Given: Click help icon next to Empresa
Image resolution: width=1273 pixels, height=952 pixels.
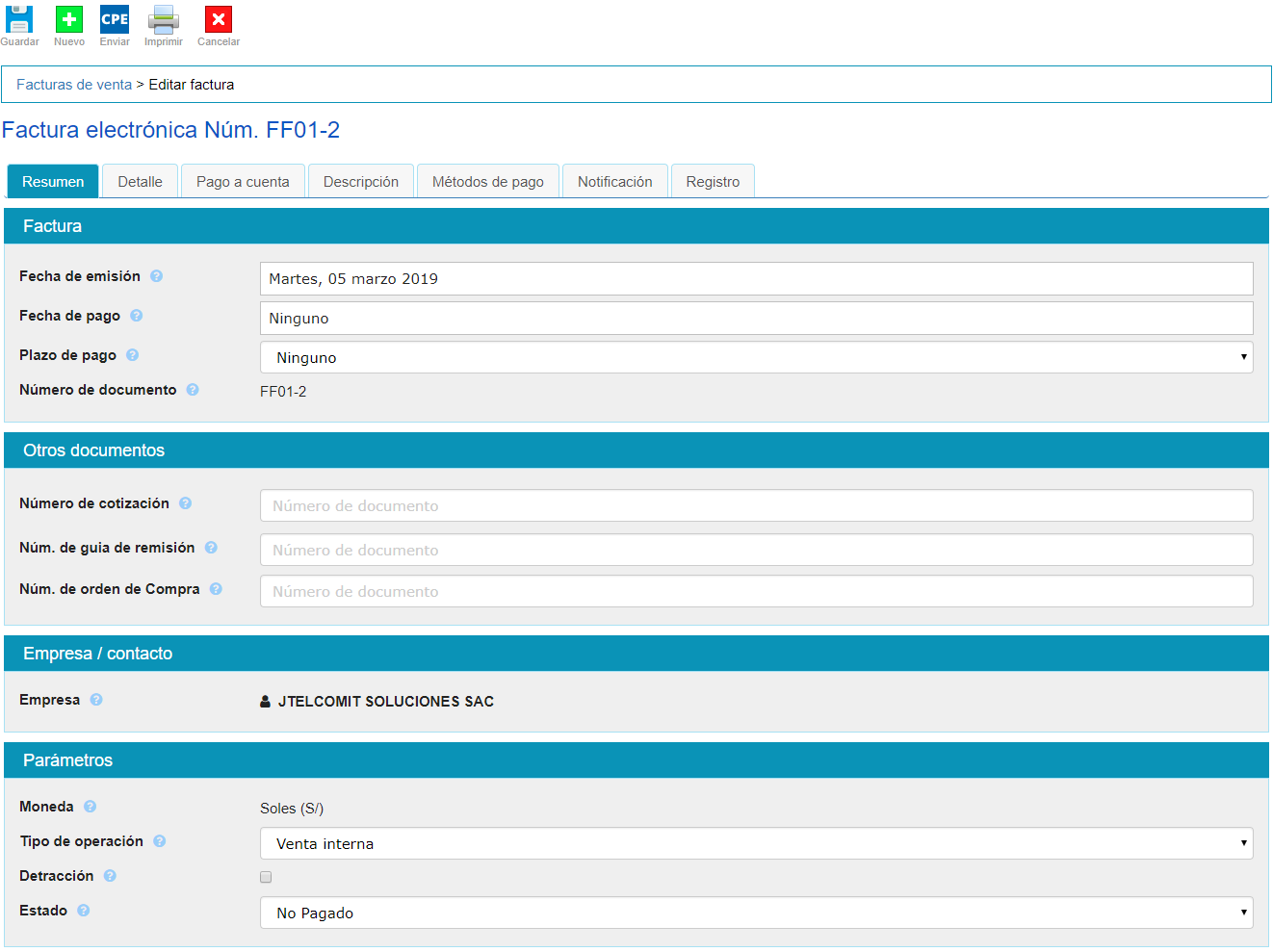Looking at the screenshot, I should click(96, 700).
